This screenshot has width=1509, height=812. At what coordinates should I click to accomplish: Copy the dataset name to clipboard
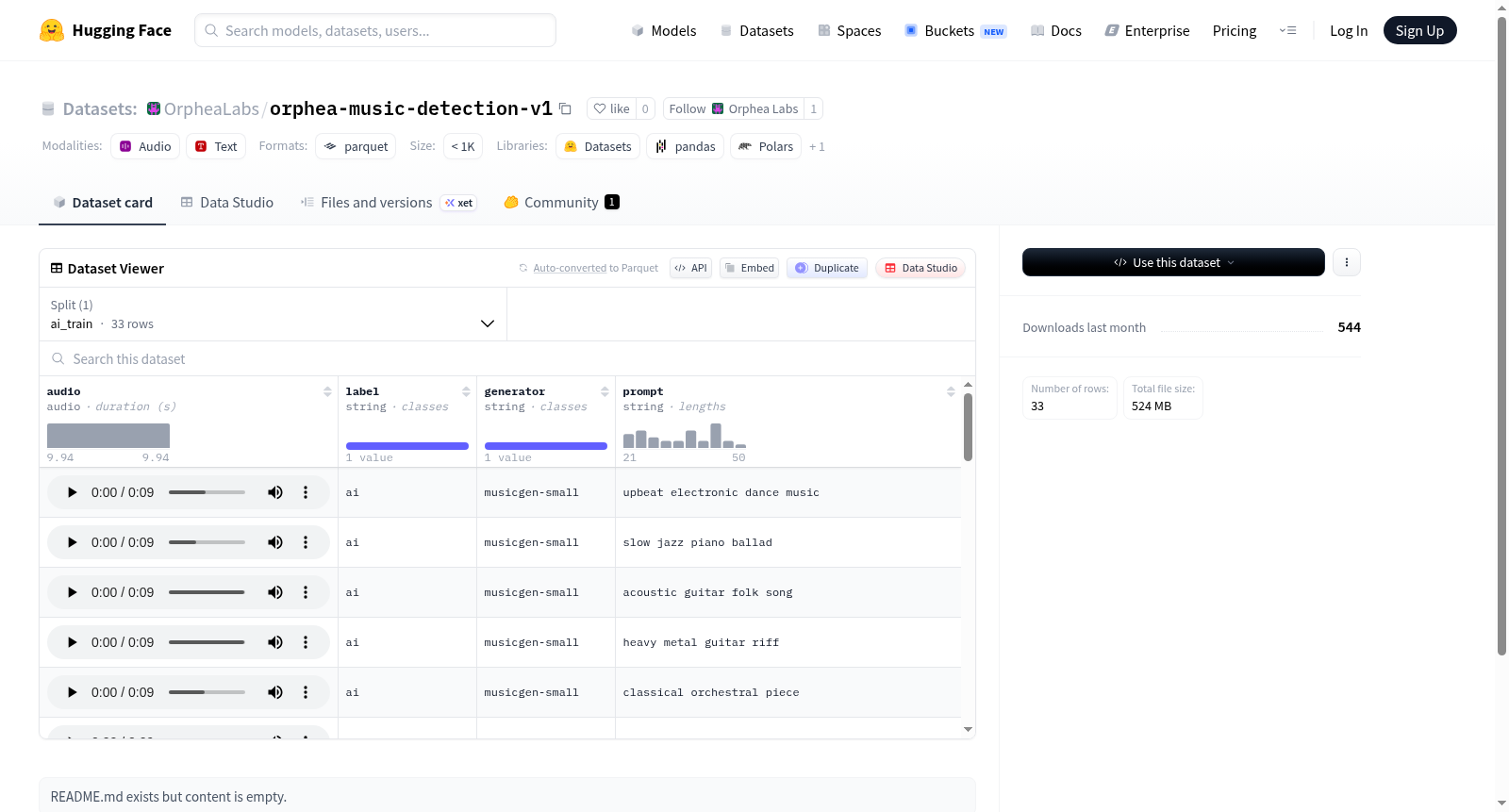point(565,108)
